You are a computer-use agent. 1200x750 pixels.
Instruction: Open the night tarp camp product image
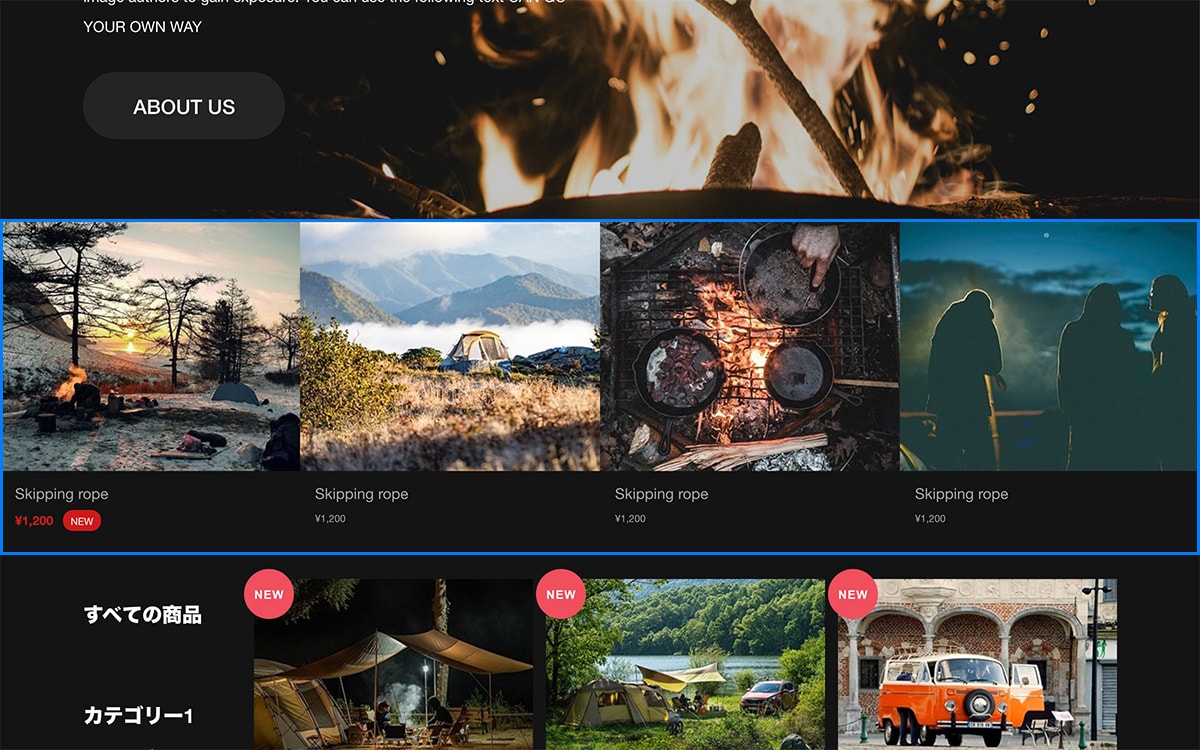click(x=393, y=664)
